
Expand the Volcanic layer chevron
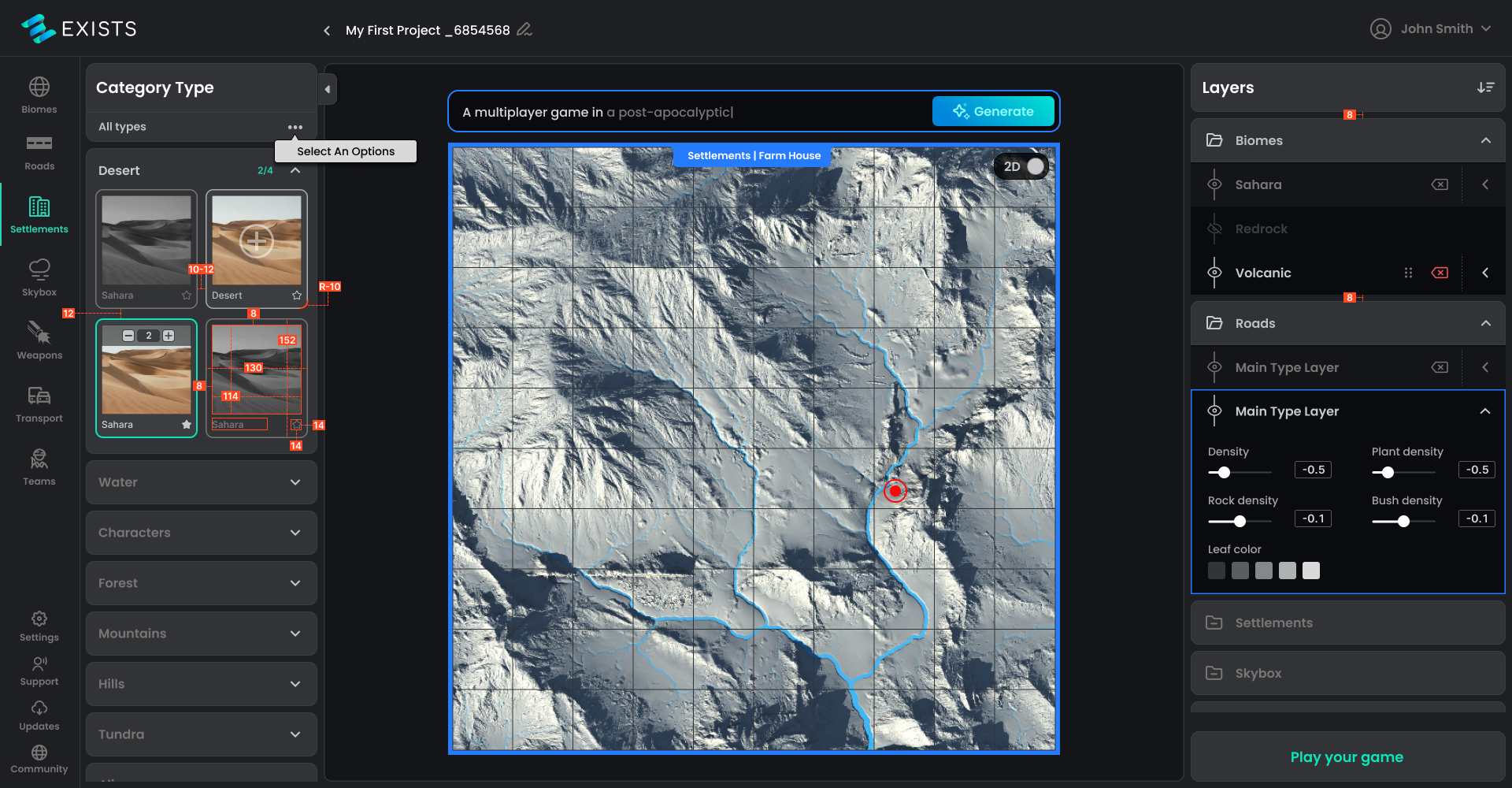point(1485,273)
